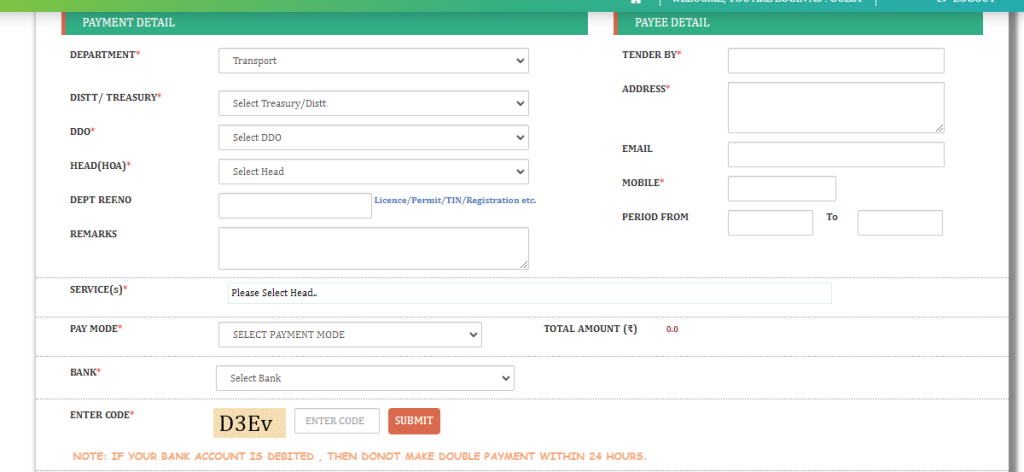Click the Email input field

836,154
